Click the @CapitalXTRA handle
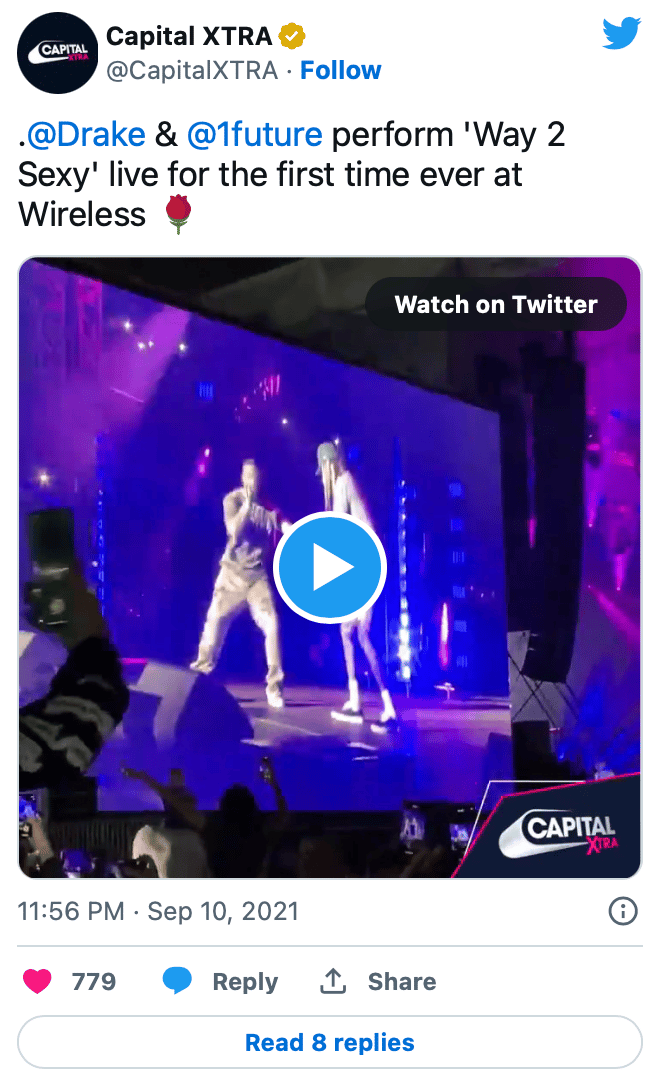The image size is (660, 1092). tap(191, 70)
